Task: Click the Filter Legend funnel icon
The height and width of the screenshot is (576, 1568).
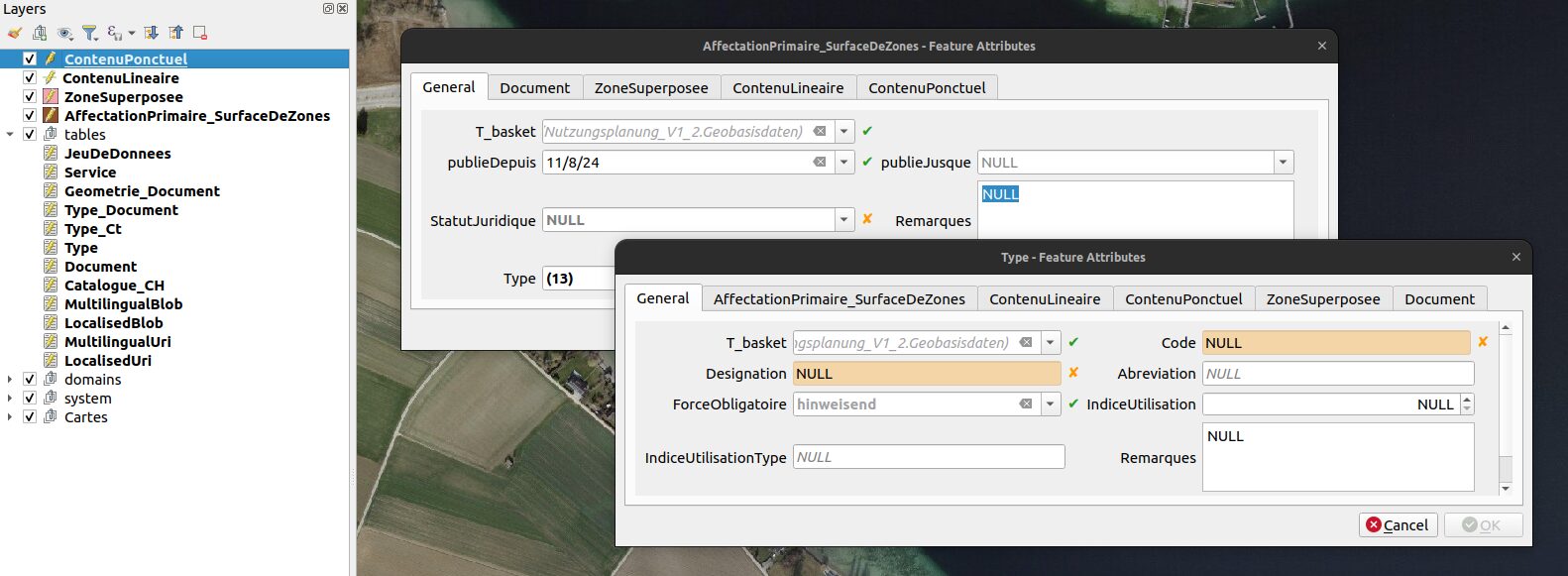Action: [x=89, y=33]
